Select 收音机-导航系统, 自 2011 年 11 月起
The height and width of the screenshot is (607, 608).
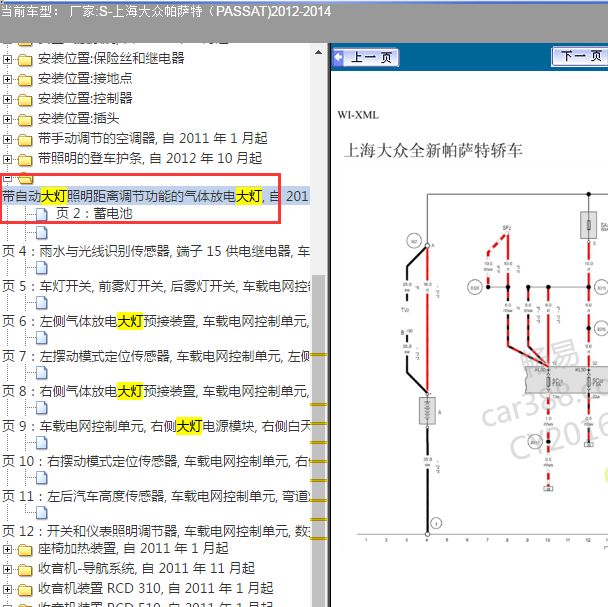(x=146, y=569)
